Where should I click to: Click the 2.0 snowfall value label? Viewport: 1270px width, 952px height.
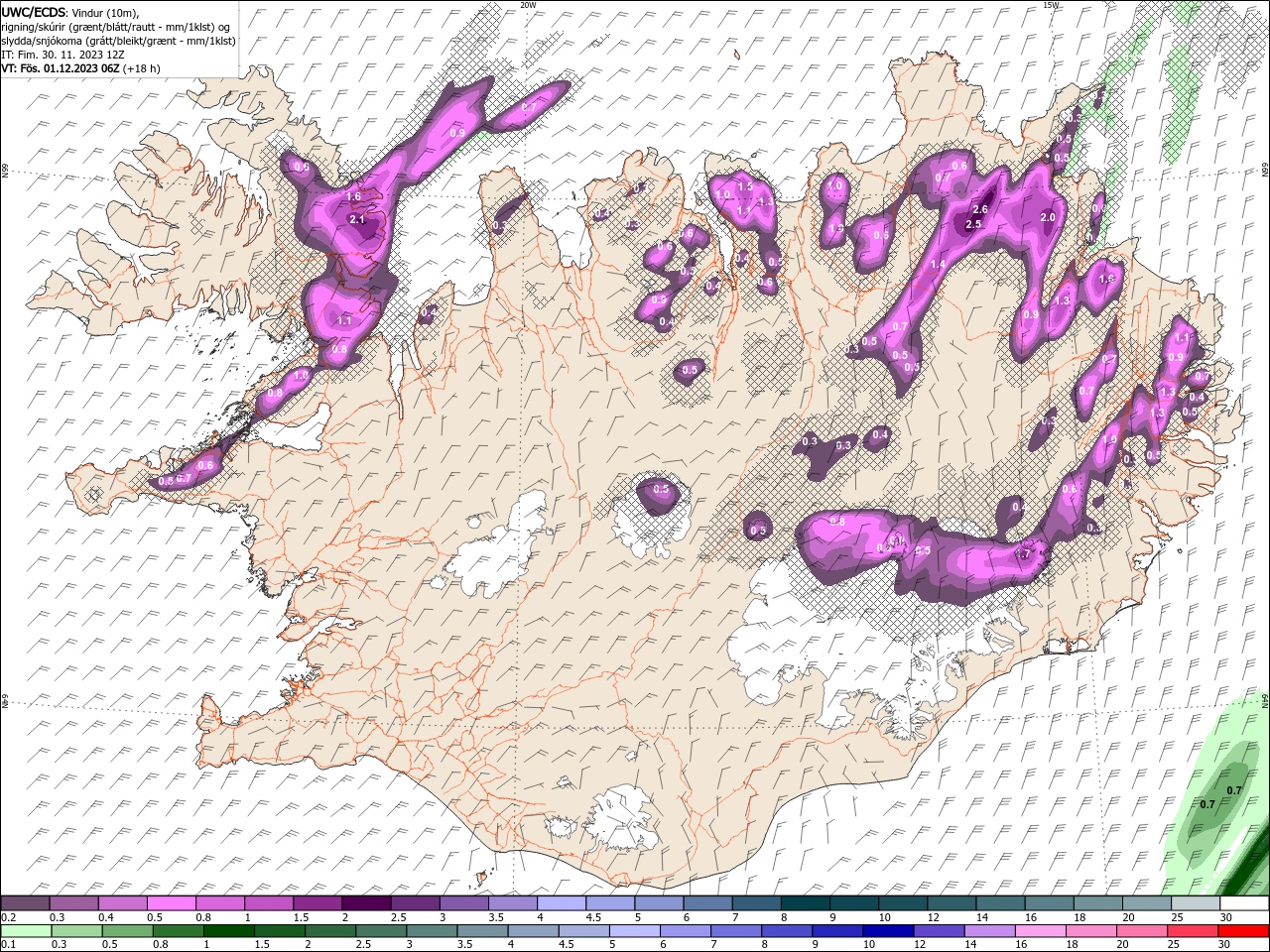coord(1047,217)
